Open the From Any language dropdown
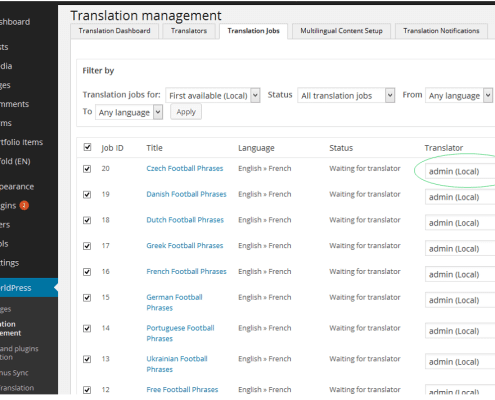Viewport: 495px width, 400px height. [x=459, y=96]
